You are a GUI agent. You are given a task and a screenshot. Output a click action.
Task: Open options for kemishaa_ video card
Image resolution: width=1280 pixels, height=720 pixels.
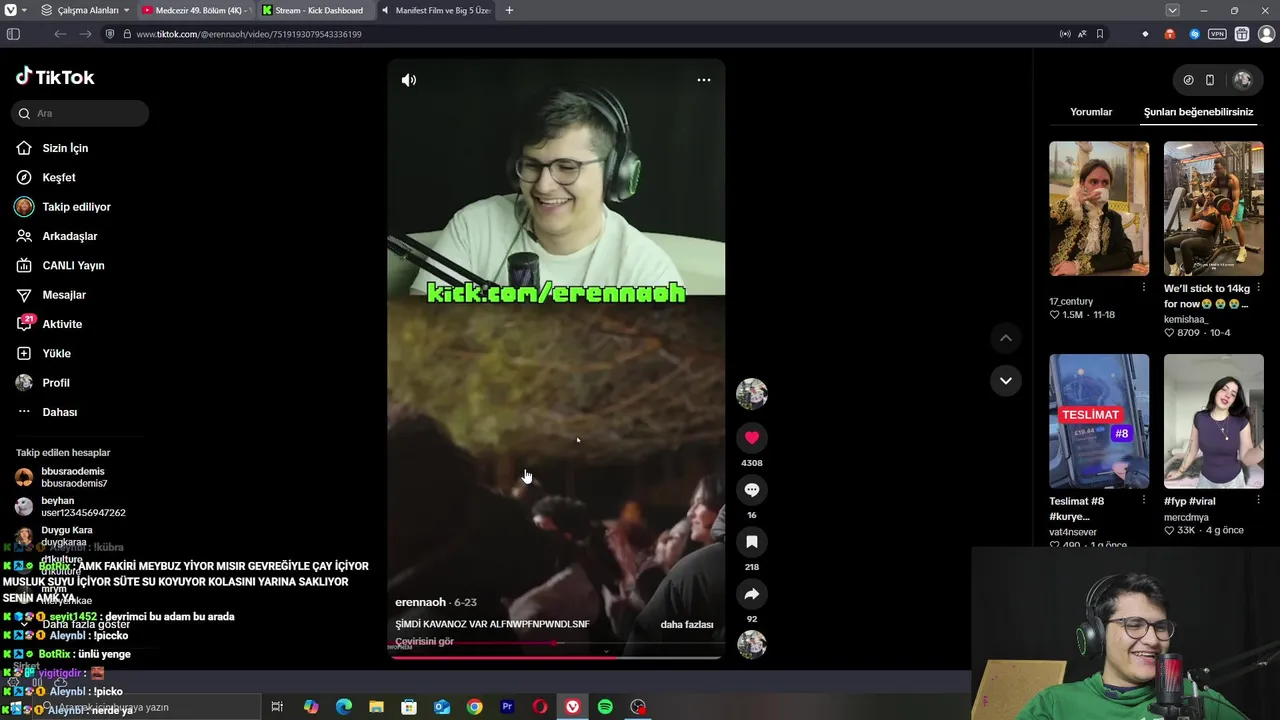pos(1258,287)
